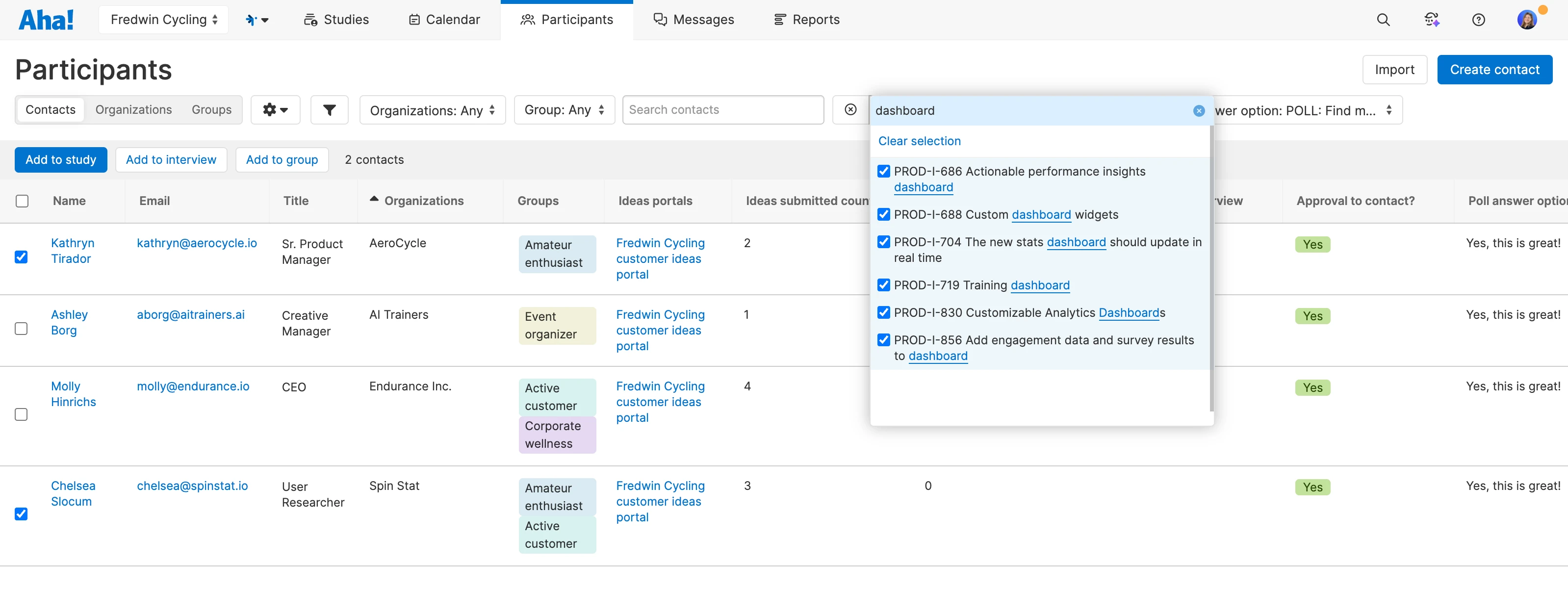Screen dimensions: 1568x589
Task: Click the search magnifier icon in header
Action: 1383,20
